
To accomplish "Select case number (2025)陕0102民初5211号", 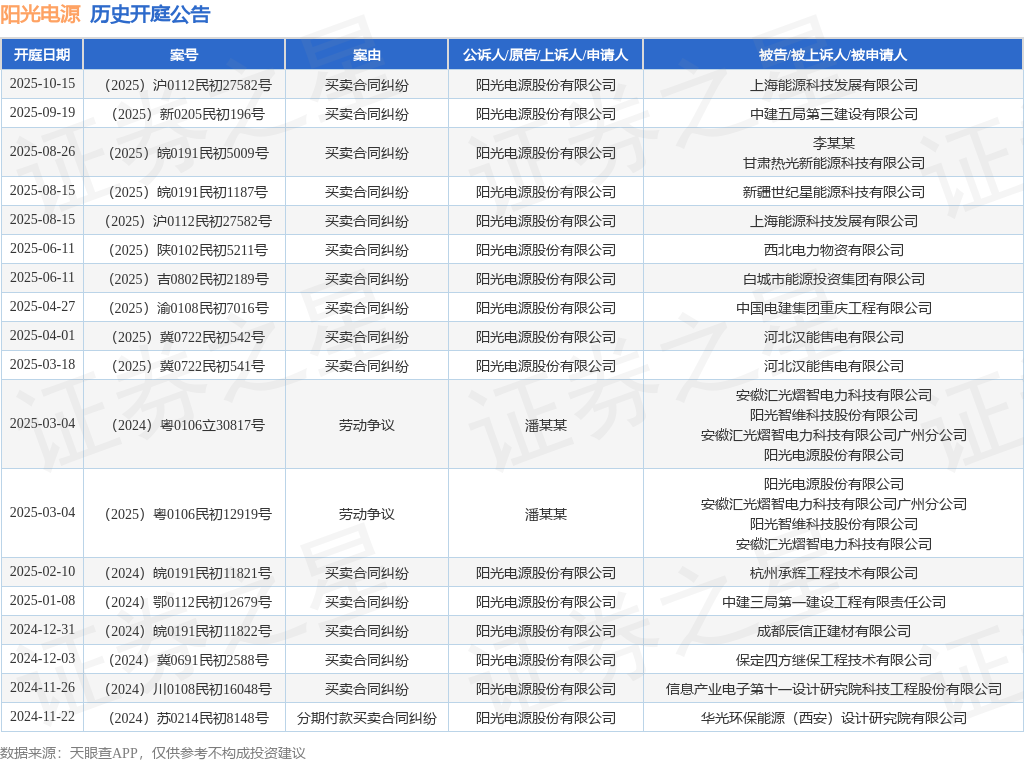I will tap(188, 250).
